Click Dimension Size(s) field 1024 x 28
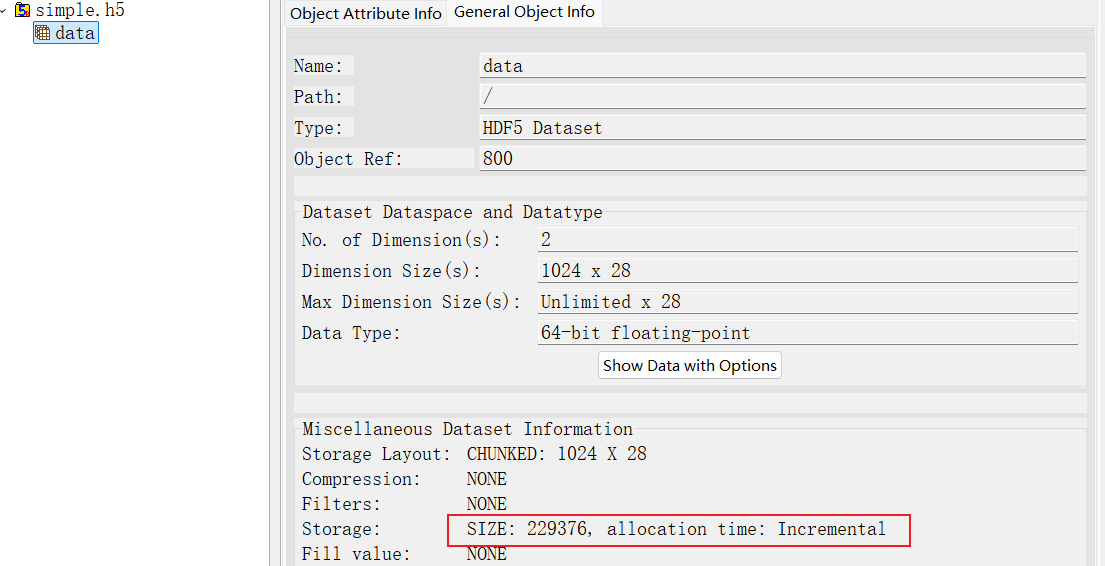The height and width of the screenshot is (566, 1105). pyautogui.click(x=806, y=271)
